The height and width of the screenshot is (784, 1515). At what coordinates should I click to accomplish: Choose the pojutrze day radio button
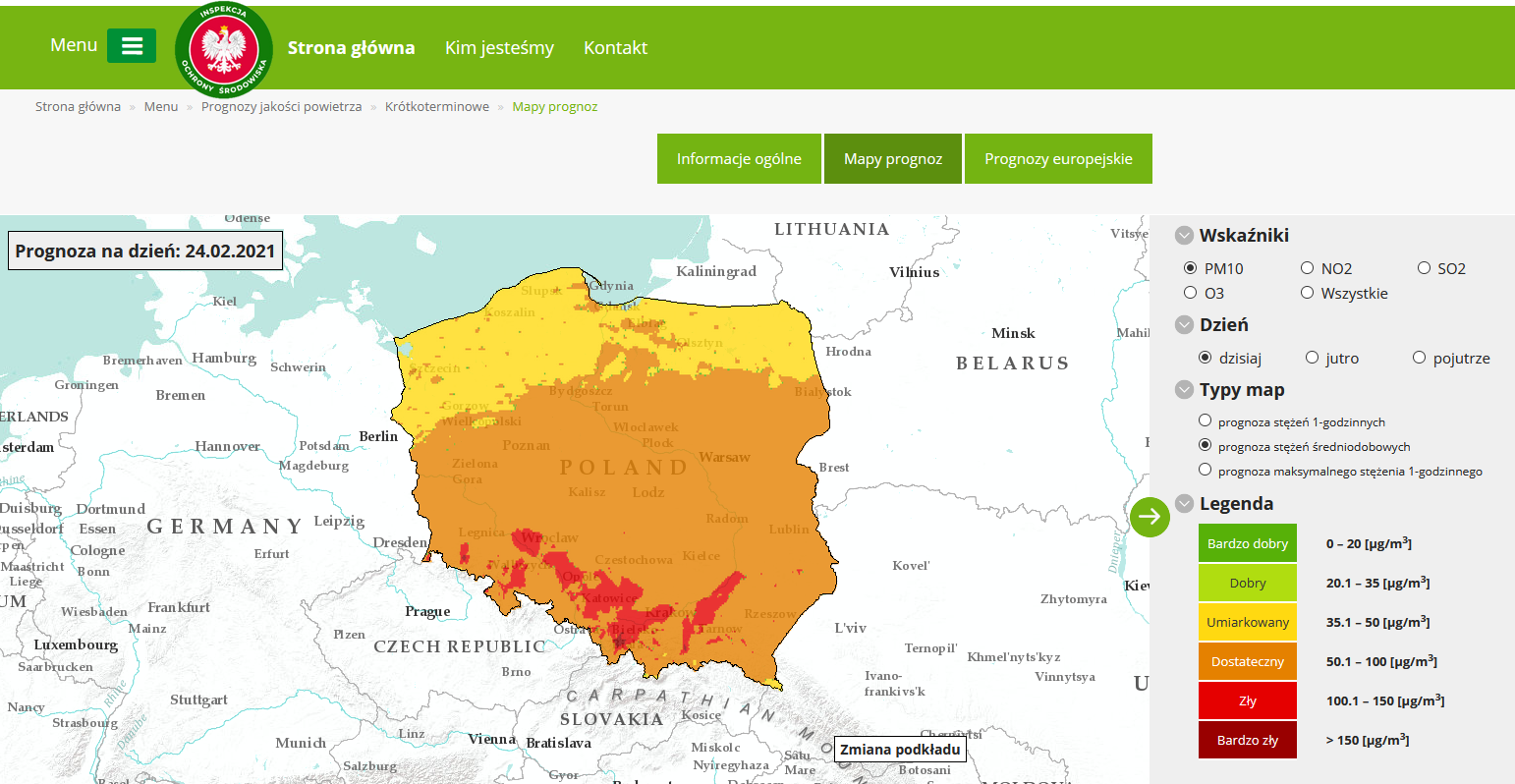pos(1419,358)
